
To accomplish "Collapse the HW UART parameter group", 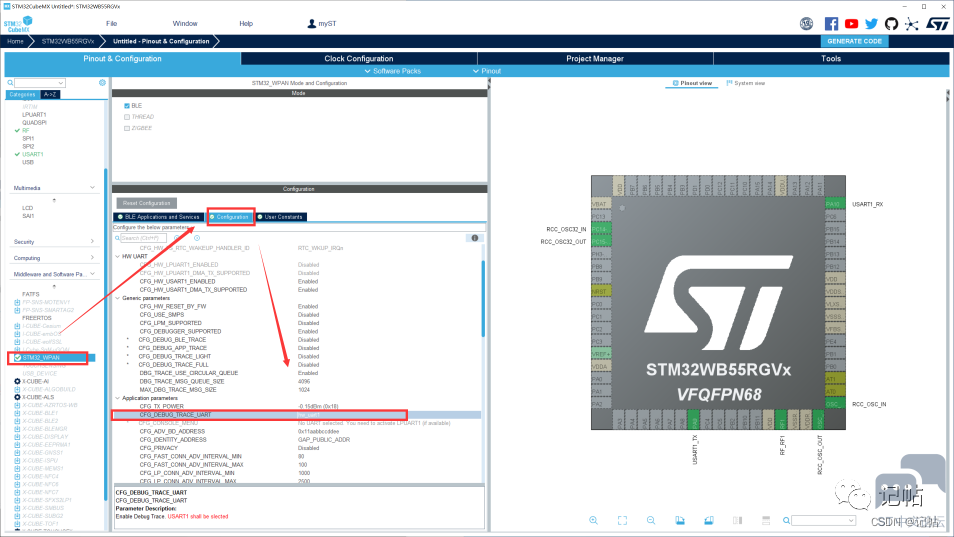I will (x=117, y=257).
